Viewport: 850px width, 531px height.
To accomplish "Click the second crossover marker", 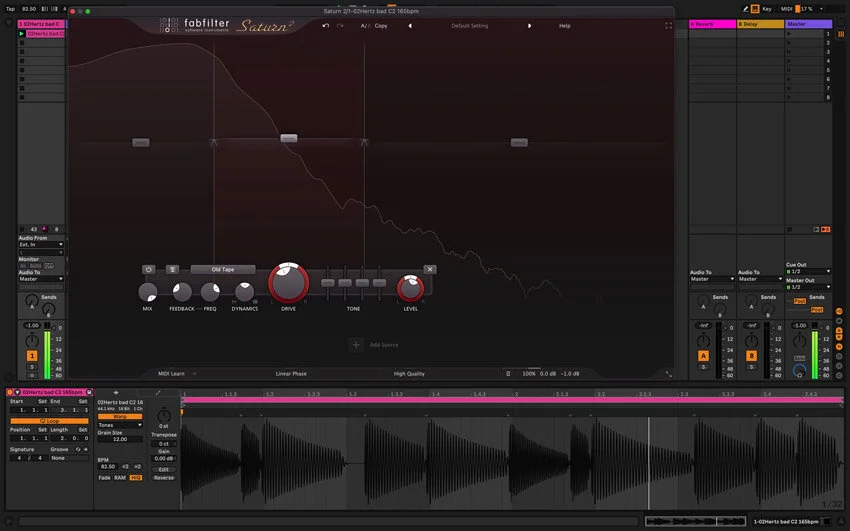I will (x=364, y=143).
